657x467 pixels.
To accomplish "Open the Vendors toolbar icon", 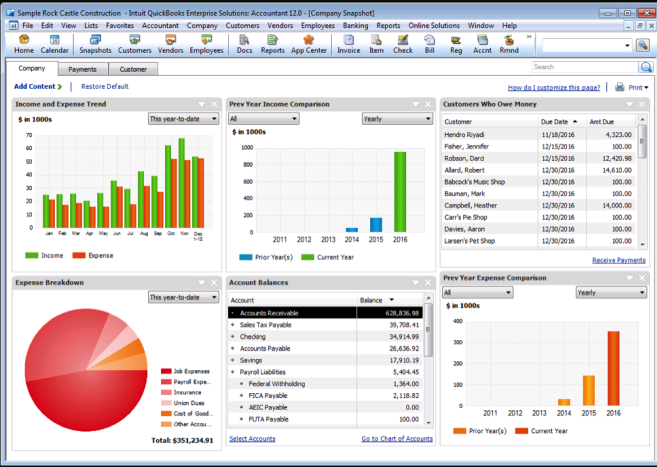I will click(x=170, y=44).
